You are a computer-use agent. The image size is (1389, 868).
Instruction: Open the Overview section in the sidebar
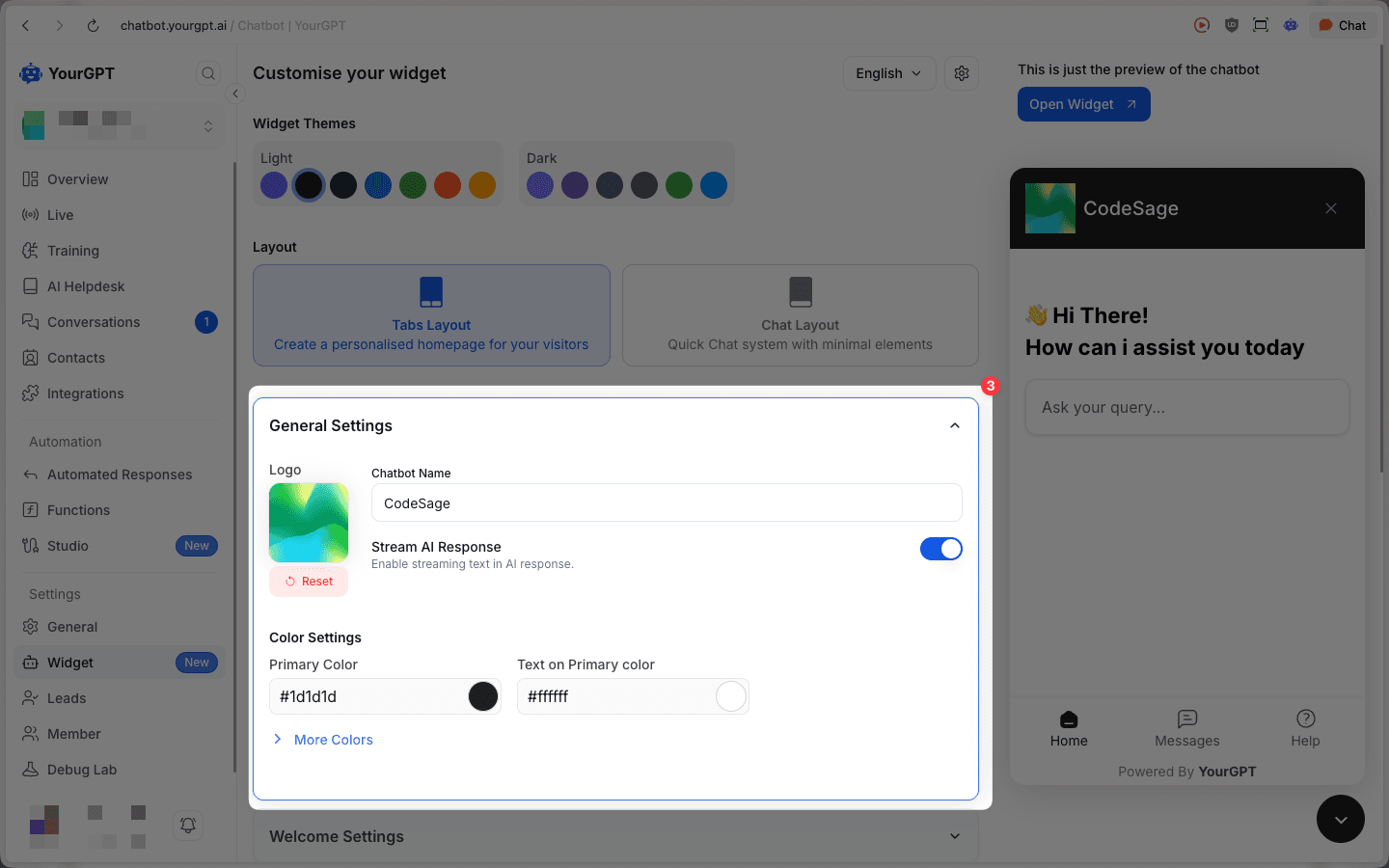(x=77, y=178)
